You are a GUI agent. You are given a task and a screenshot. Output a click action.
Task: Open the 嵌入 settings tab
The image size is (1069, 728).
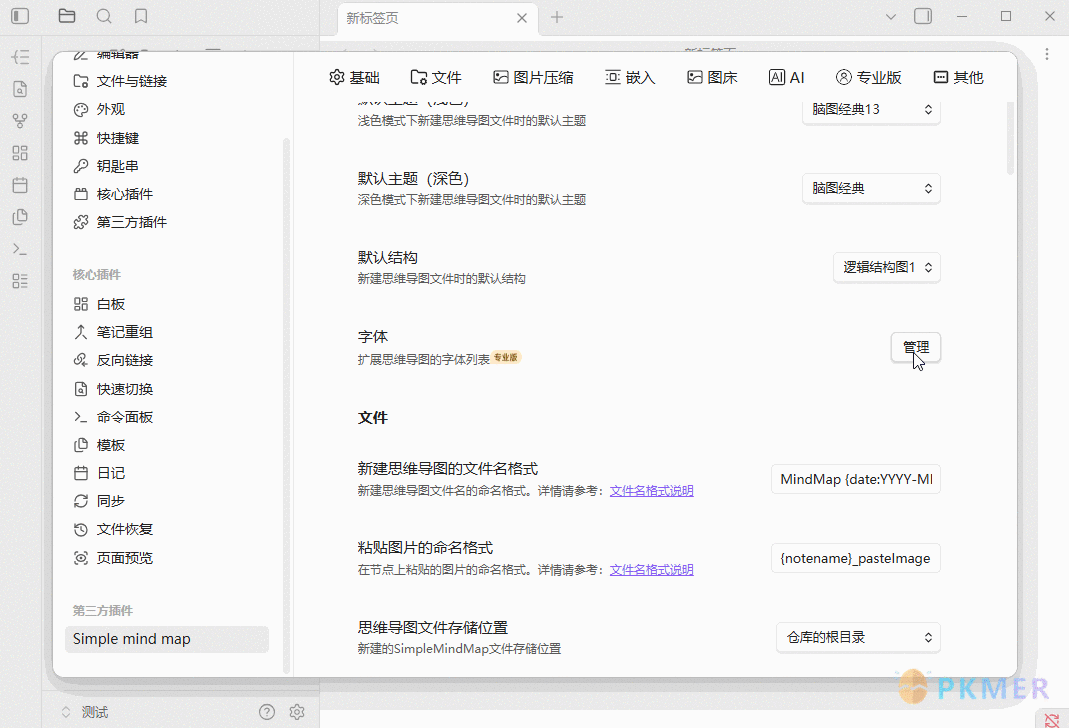tap(630, 78)
